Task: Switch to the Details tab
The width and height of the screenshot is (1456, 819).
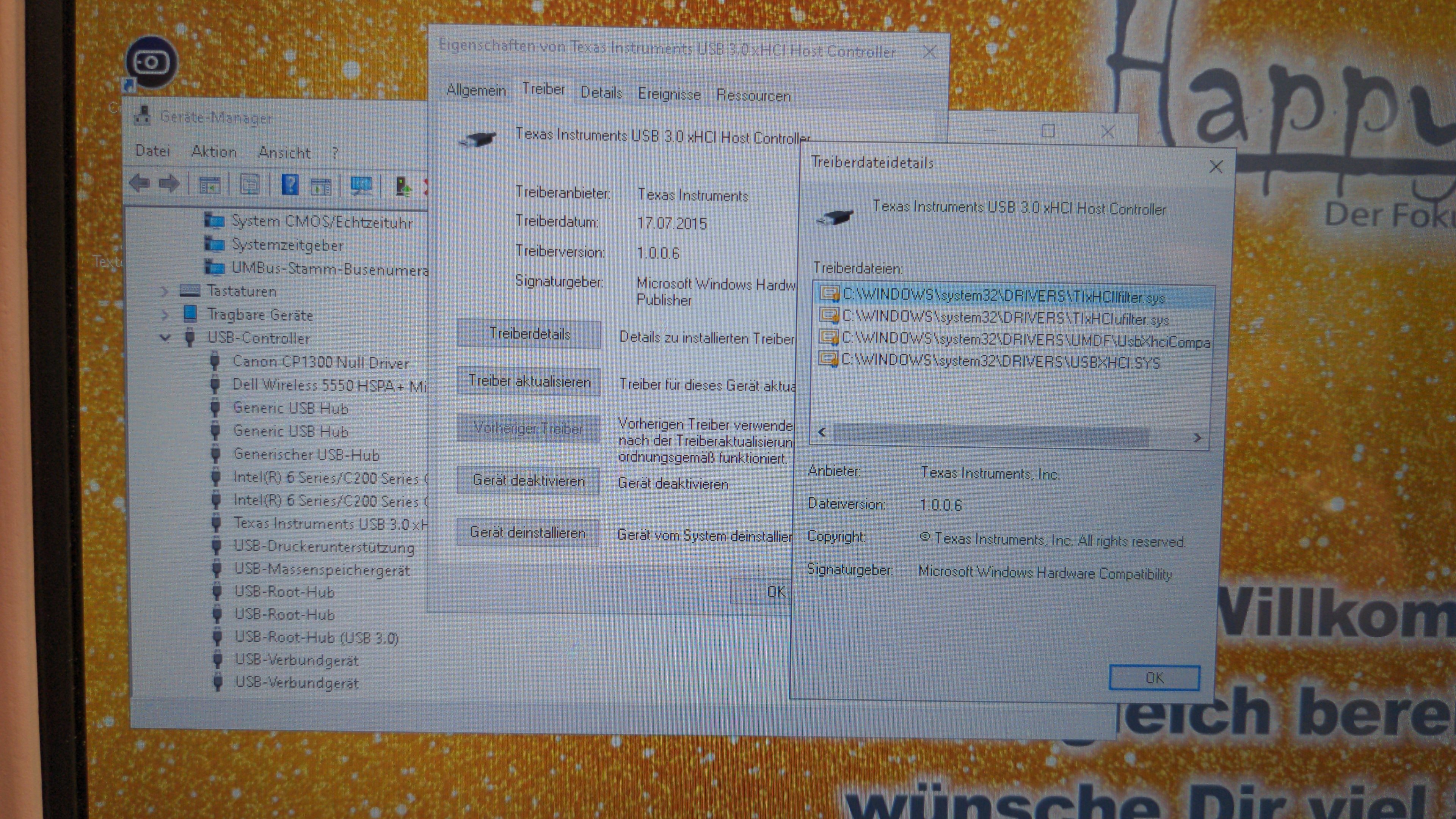Action: (x=601, y=93)
